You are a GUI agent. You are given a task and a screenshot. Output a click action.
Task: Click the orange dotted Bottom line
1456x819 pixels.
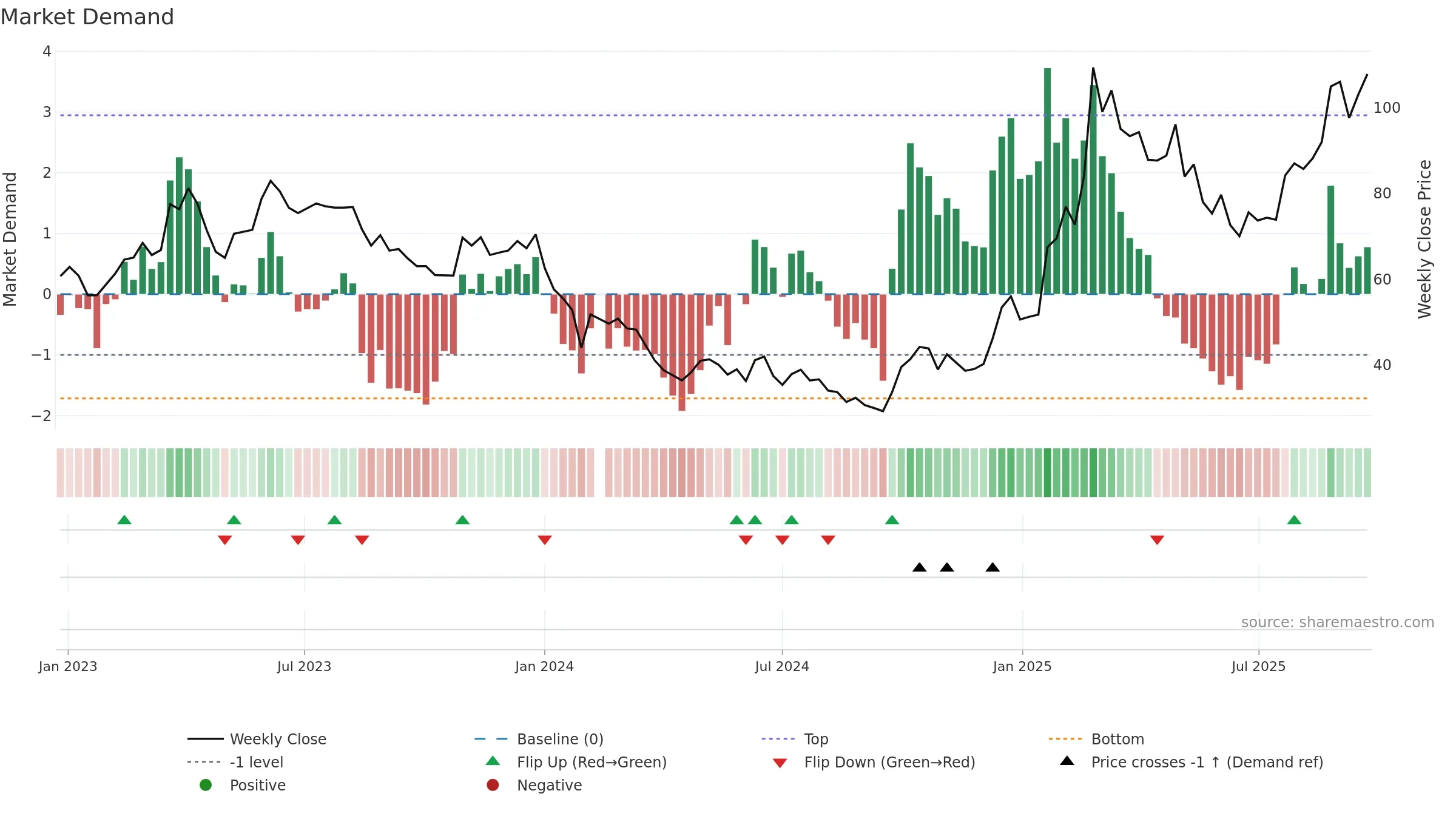point(713,399)
